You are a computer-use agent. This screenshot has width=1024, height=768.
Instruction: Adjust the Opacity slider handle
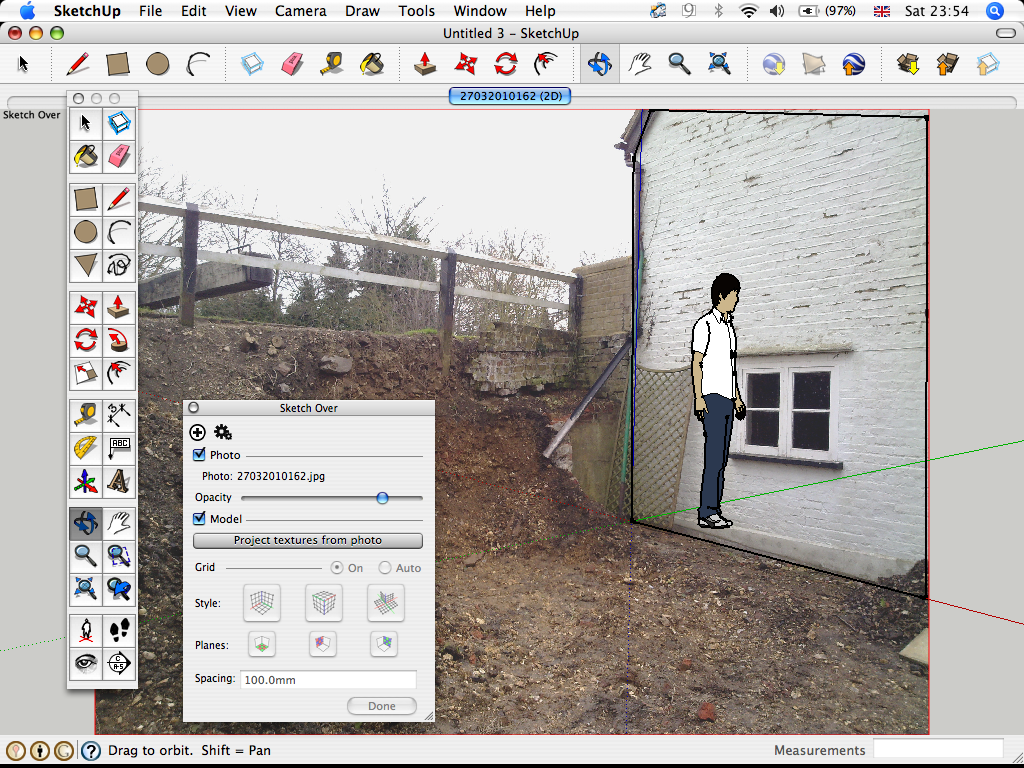coord(383,498)
